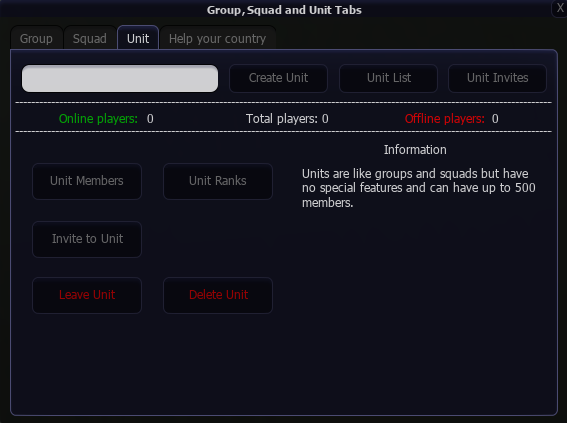Close the window with the X button
The image size is (567, 423).
[x=560, y=8]
